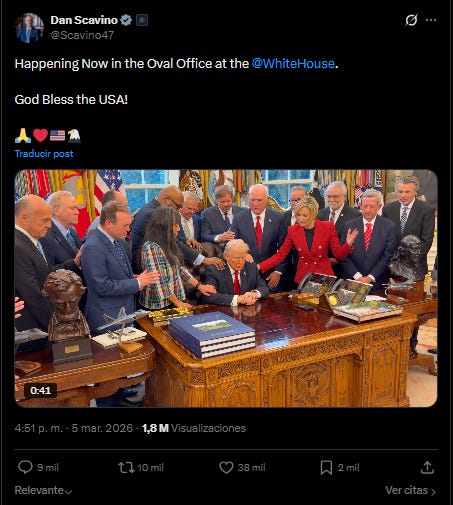The height and width of the screenshot is (505, 453).
Task: Click the 0:41 video duration badge
Action: point(40,390)
